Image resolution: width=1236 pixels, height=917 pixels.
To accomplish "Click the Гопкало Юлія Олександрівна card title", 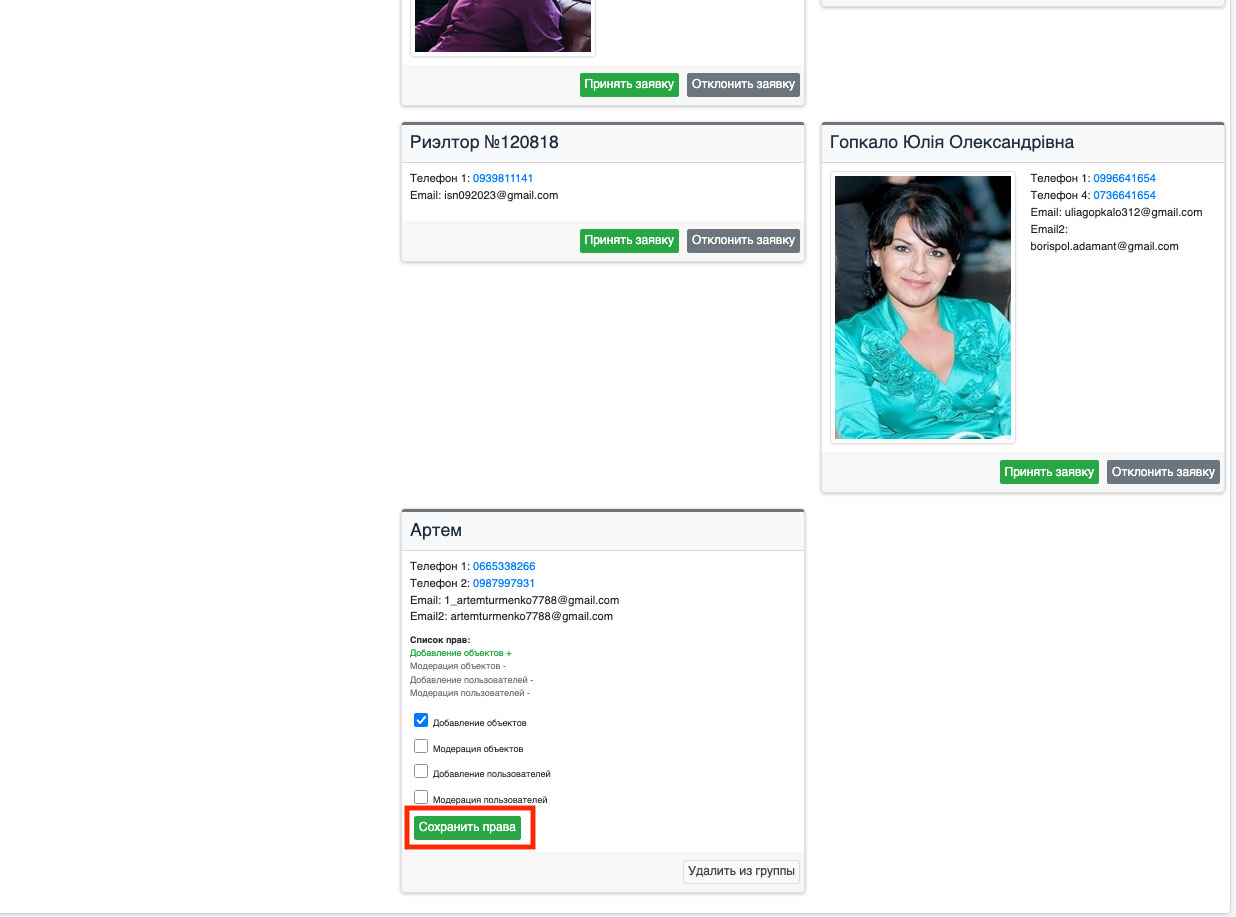I will coord(952,142).
